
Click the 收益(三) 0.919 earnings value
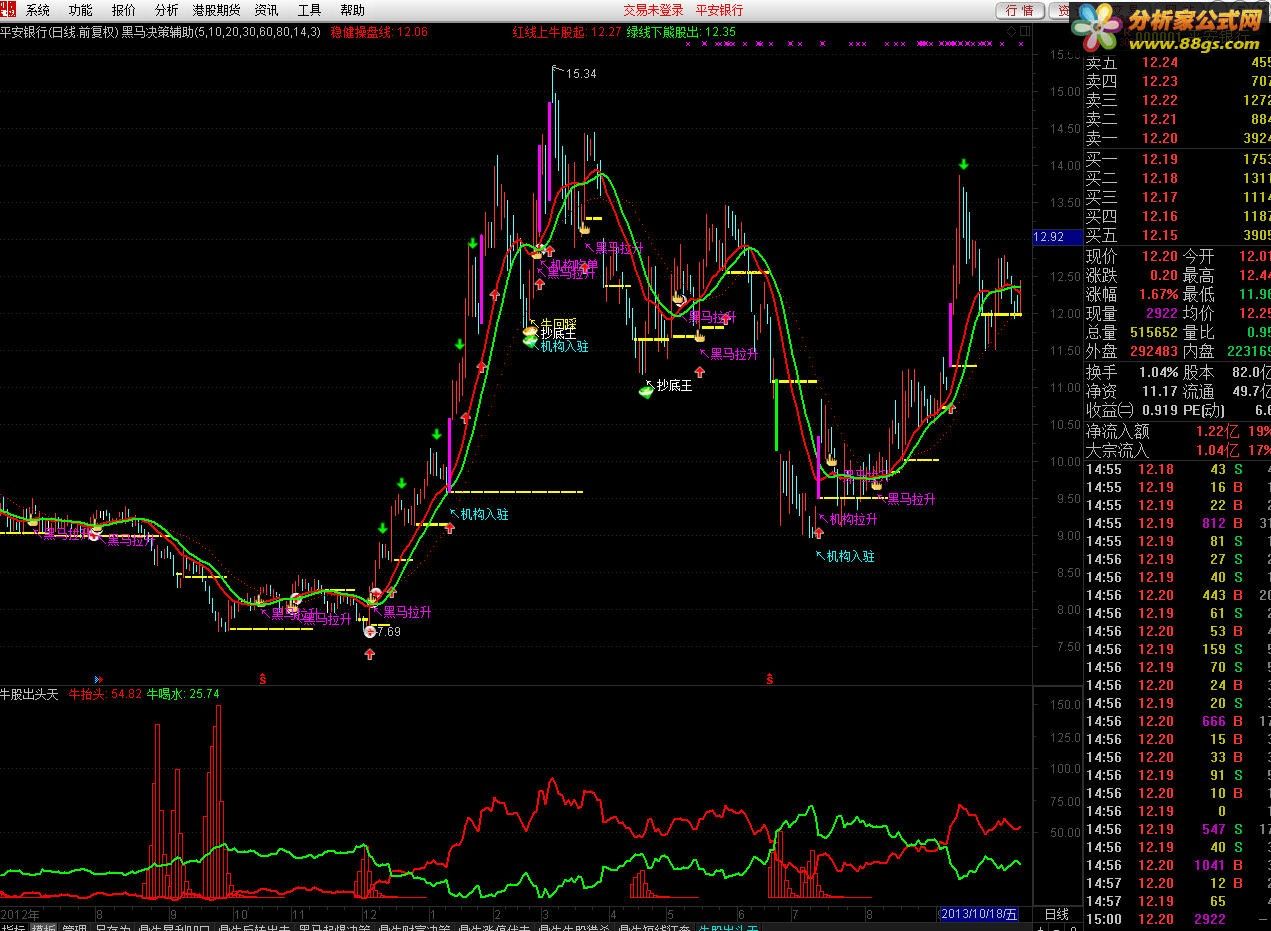(1132, 410)
